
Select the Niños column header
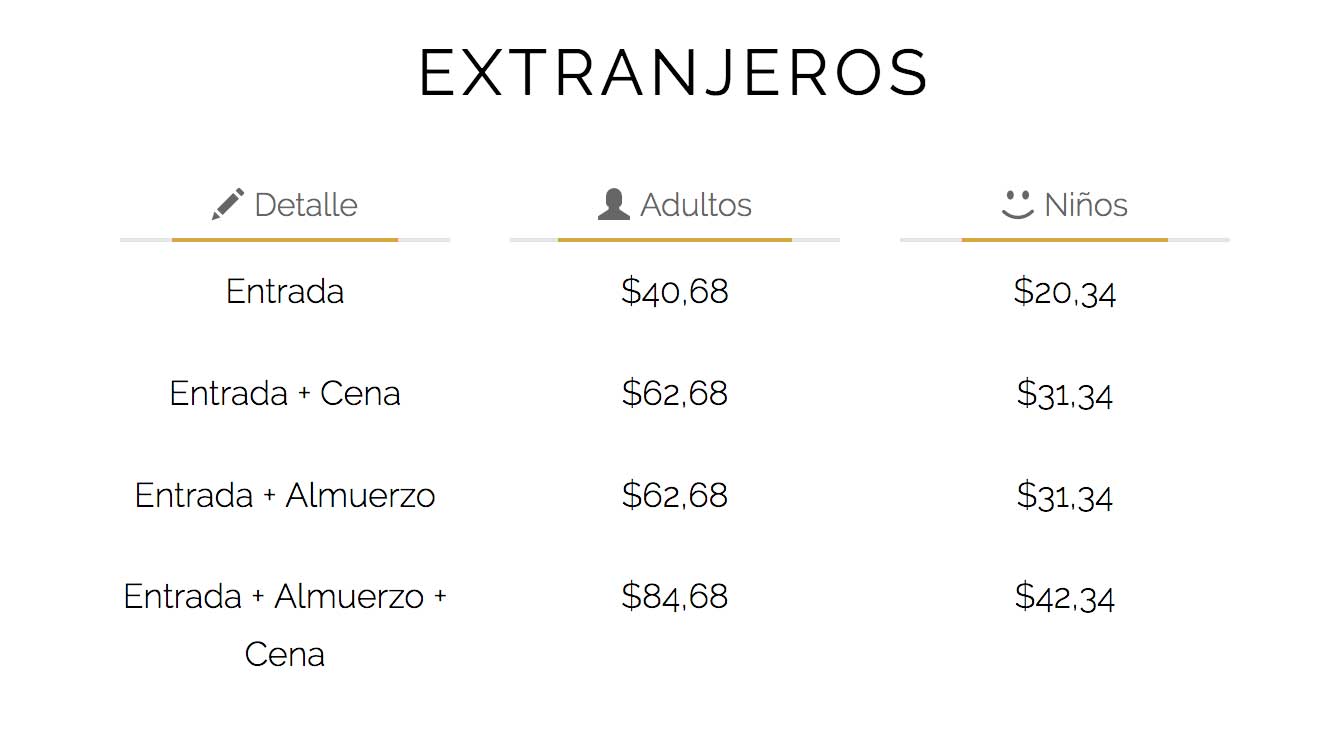pos(1065,205)
